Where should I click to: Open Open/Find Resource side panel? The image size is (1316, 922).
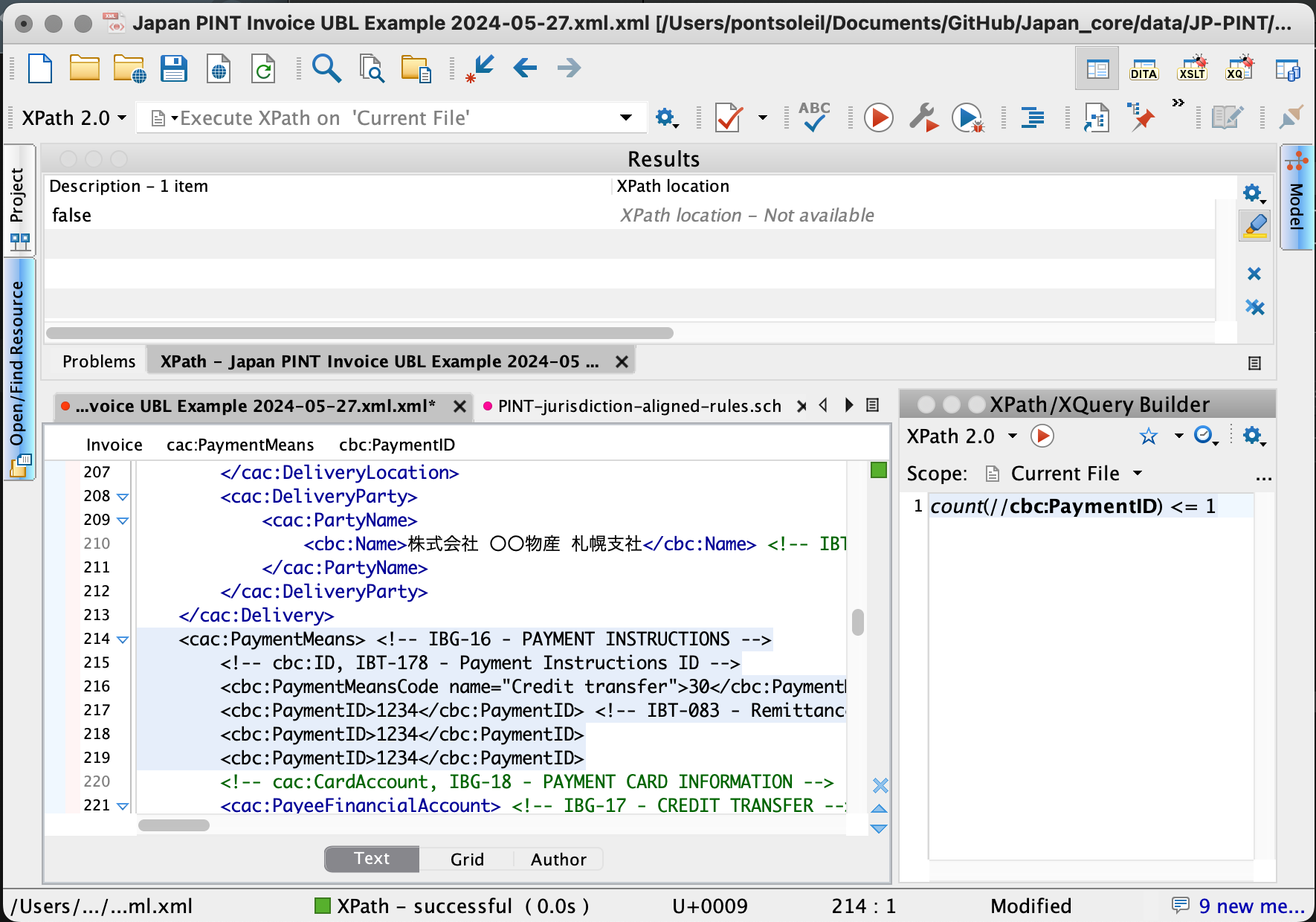coord(19,370)
